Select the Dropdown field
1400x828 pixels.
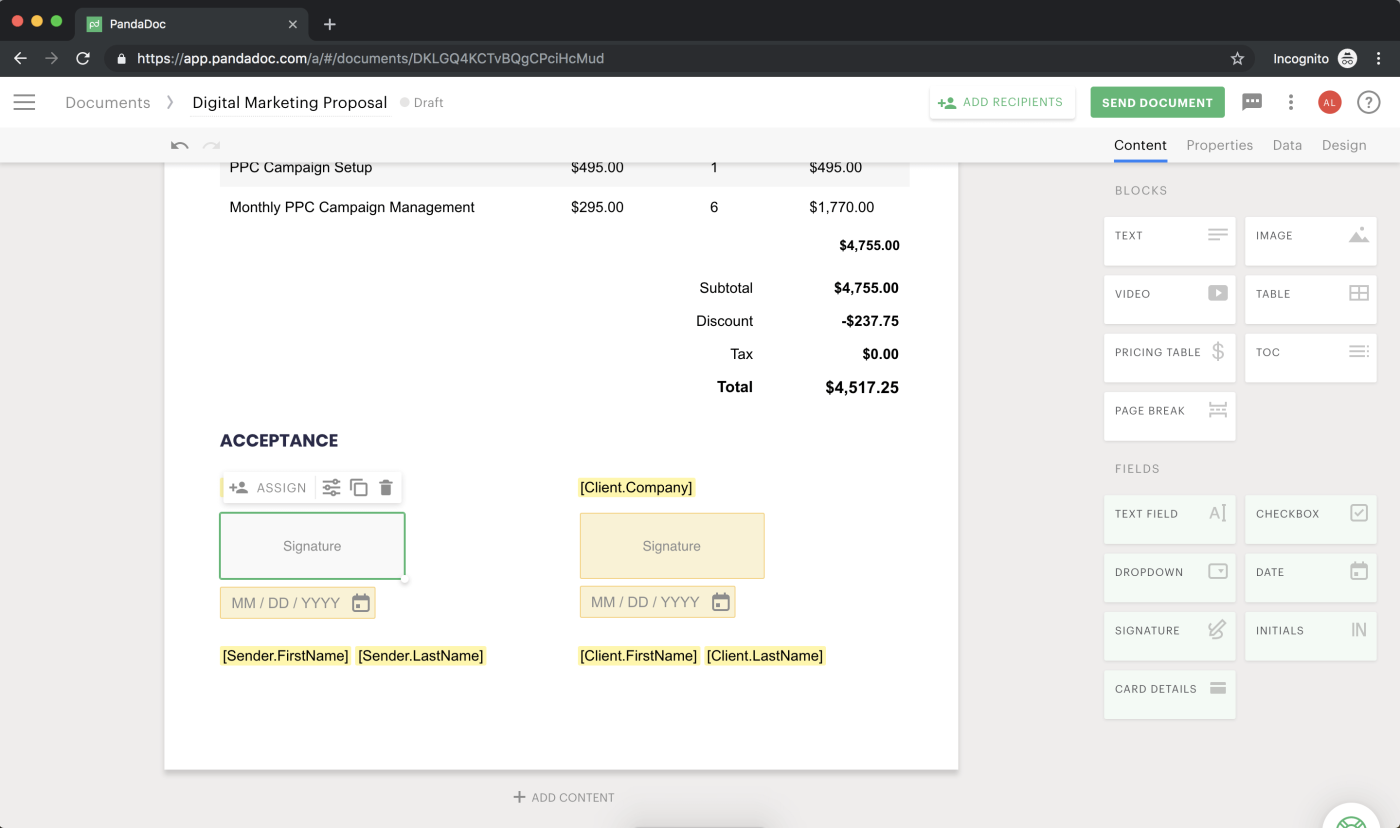click(x=1170, y=577)
